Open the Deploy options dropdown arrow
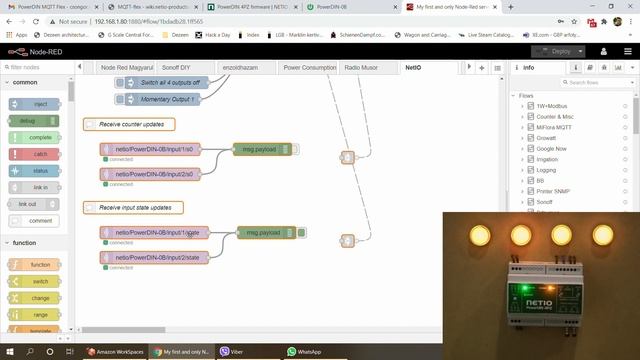The image size is (640, 360). click(580, 51)
